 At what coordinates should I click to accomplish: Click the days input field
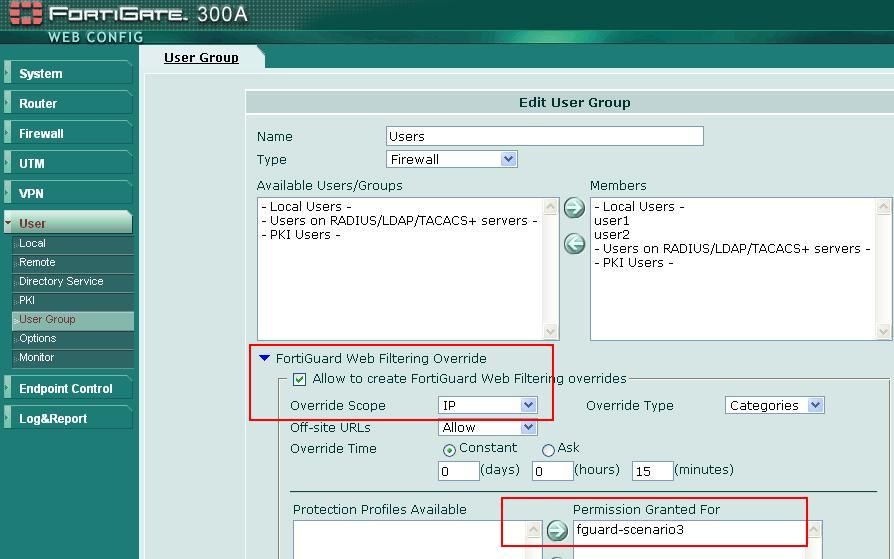pos(458,471)
